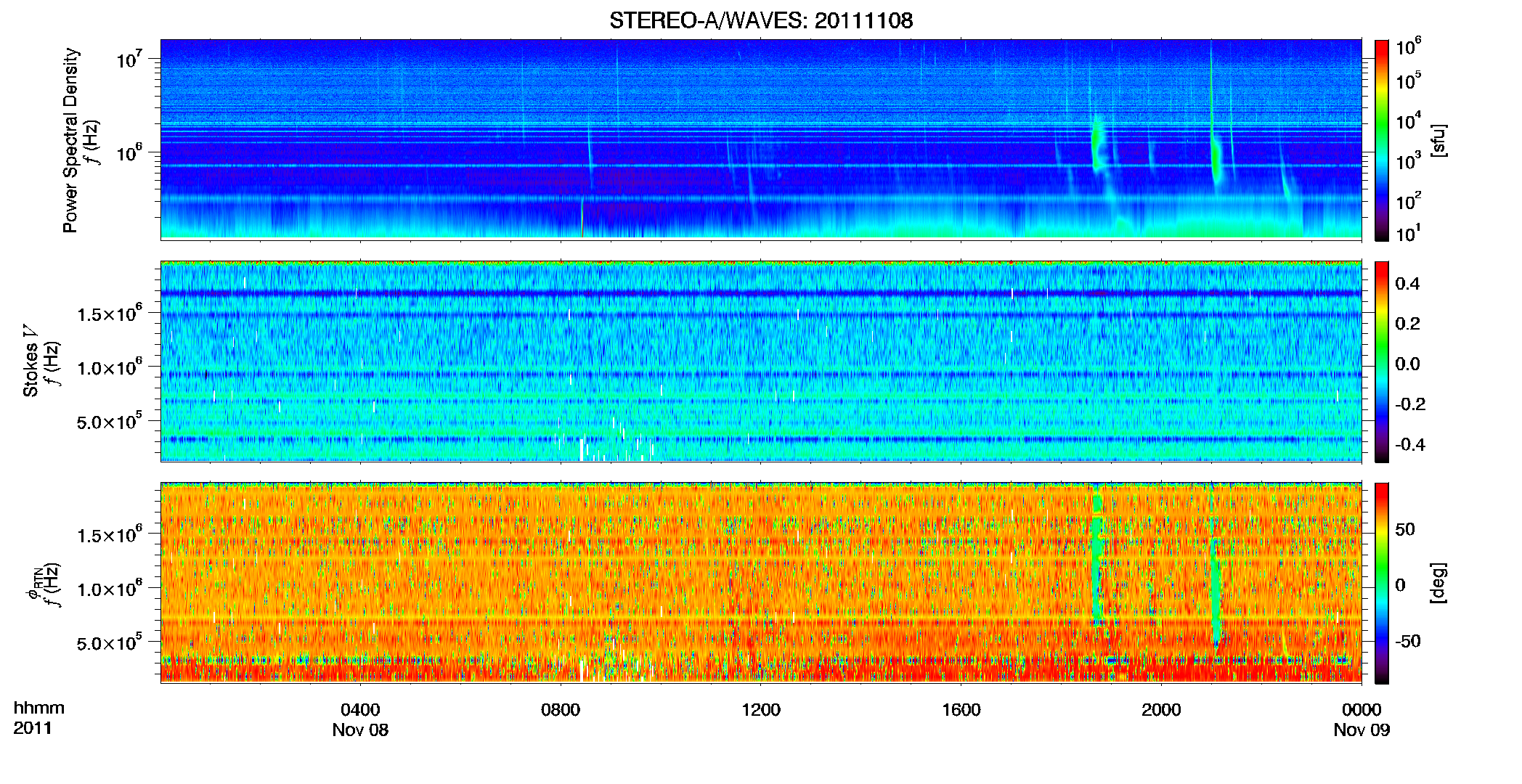The image size is (1522, 784).
Task: Click the -0.2 value on Stokes colorbar
Action: tap(1410, 404)
